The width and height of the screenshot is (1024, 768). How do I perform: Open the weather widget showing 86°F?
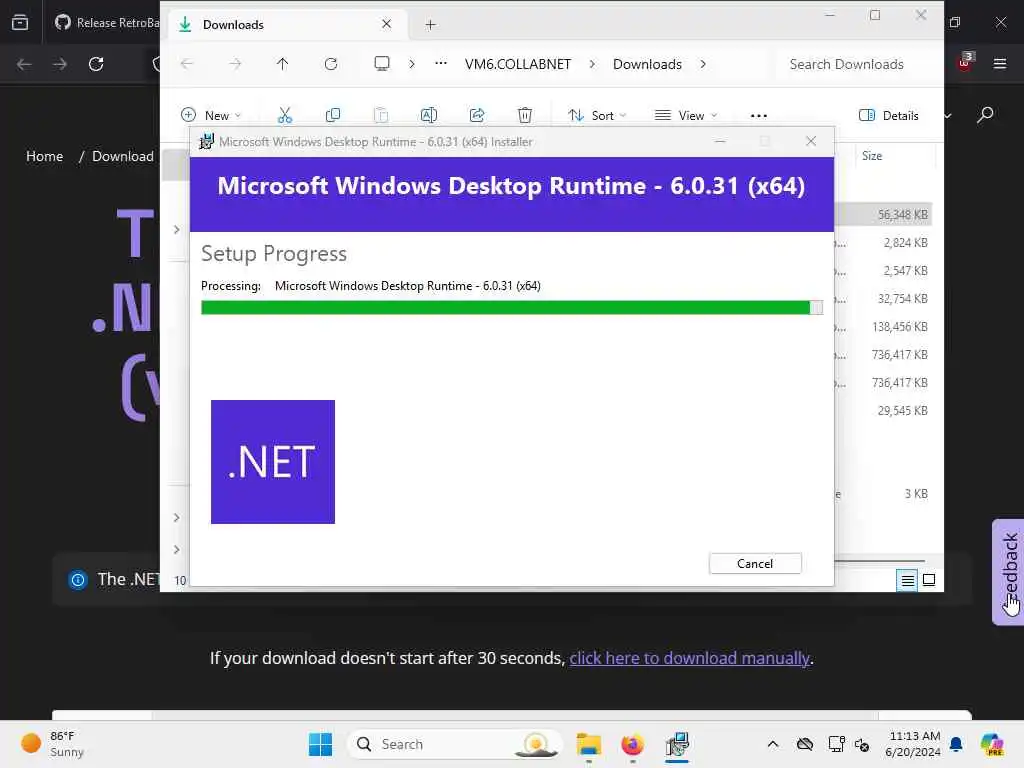pos(52,744)
